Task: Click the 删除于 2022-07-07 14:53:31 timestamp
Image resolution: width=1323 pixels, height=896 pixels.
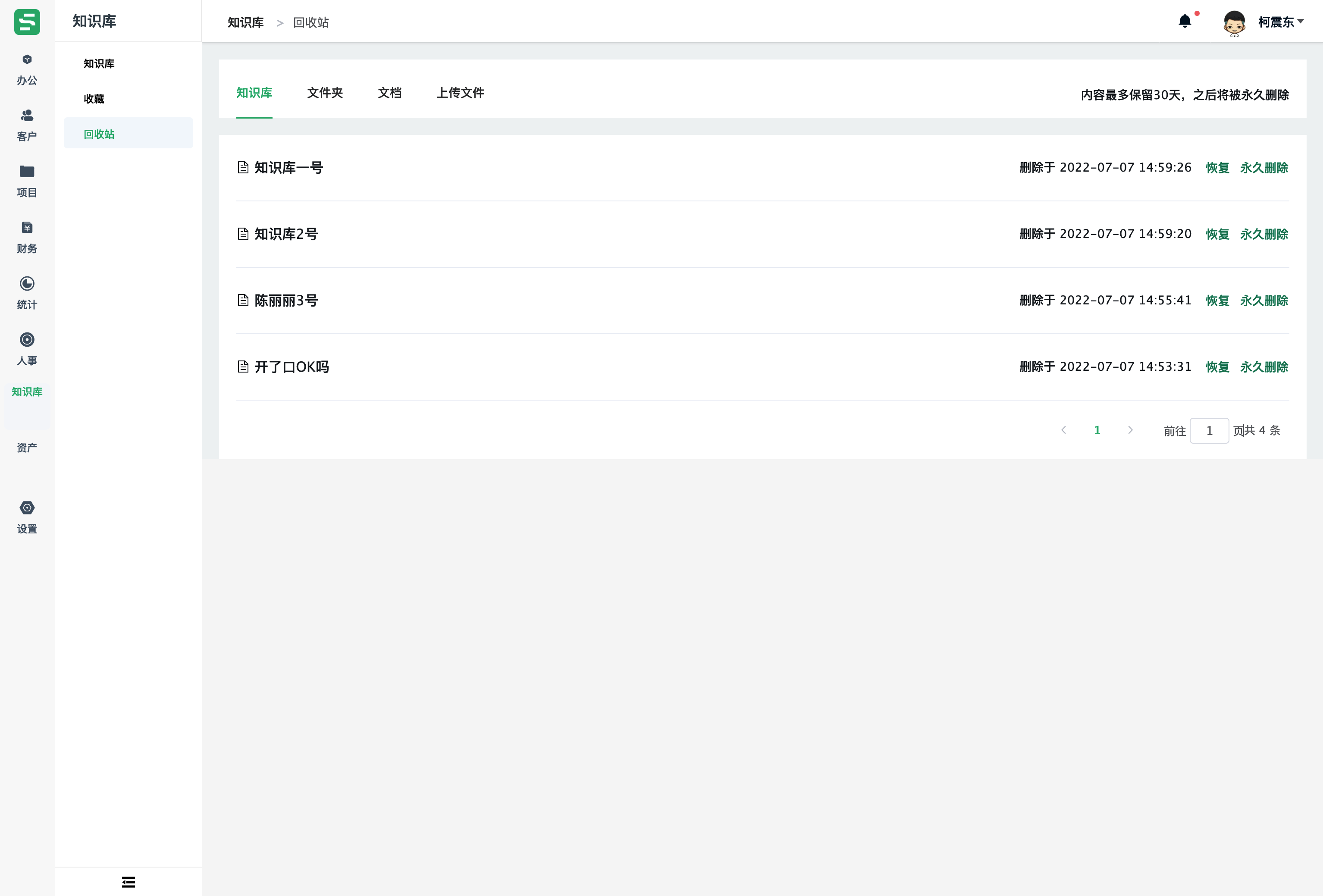Action: (x=1105, y=367)
